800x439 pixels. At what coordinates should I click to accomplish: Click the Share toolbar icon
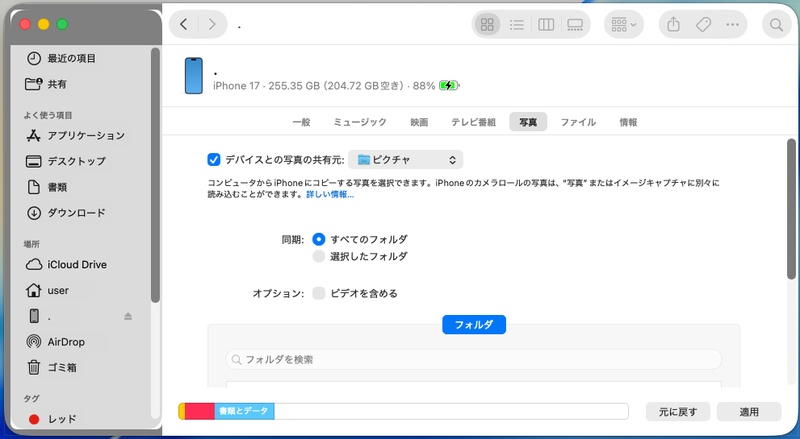coord(673,25)
